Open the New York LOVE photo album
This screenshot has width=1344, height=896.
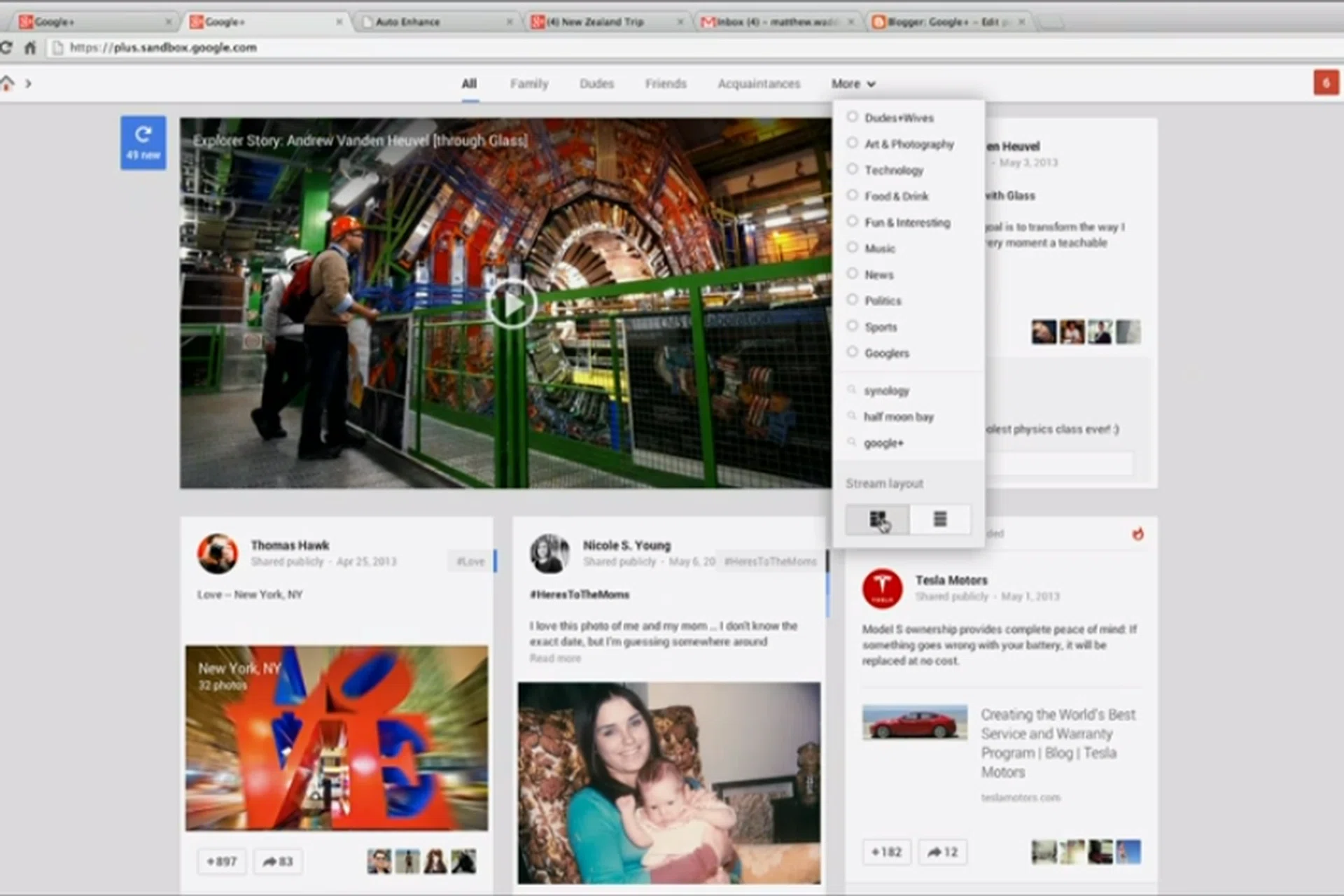(x=336, y=738)
